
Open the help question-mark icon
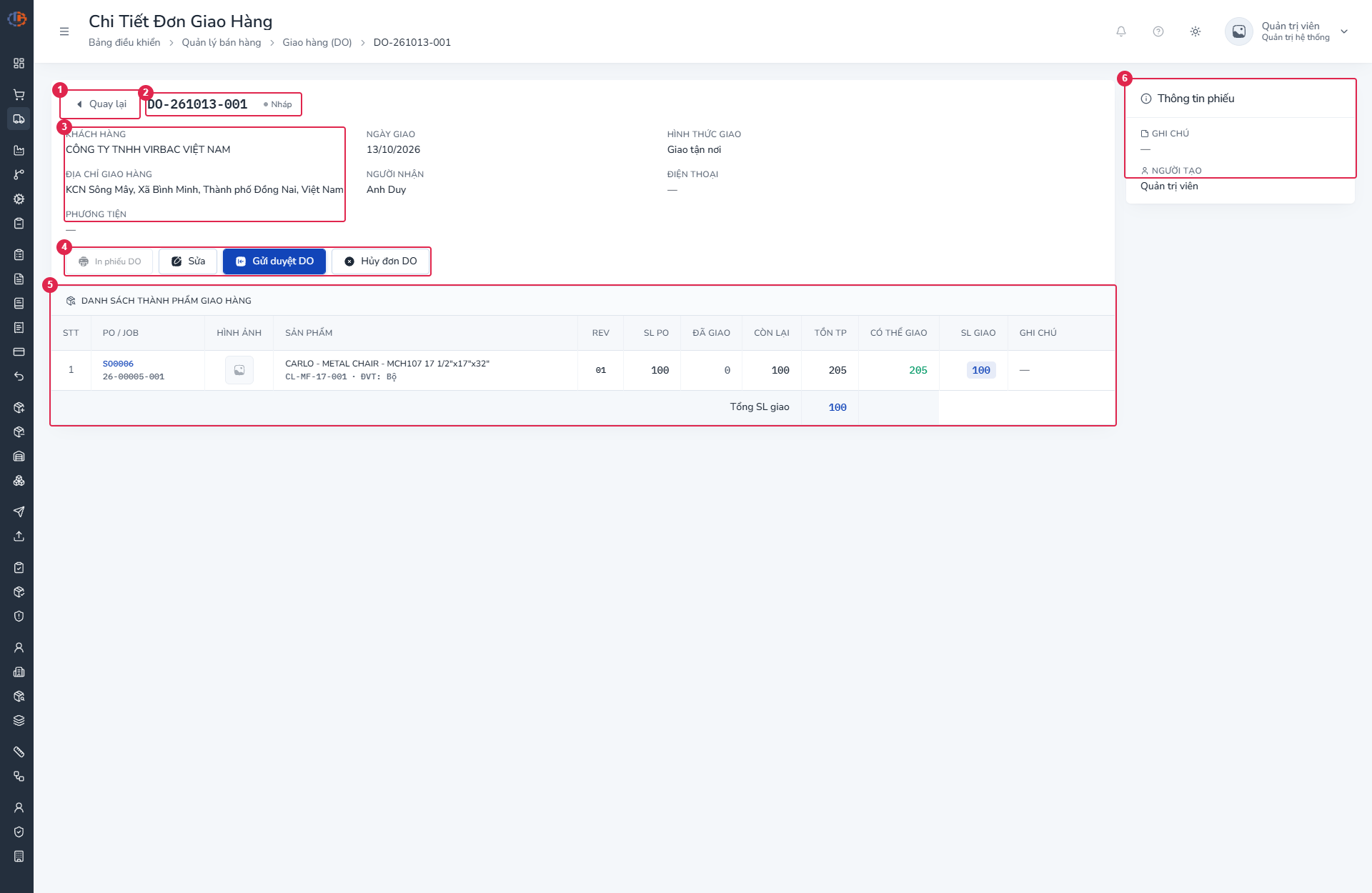[x=1158, y=31]
